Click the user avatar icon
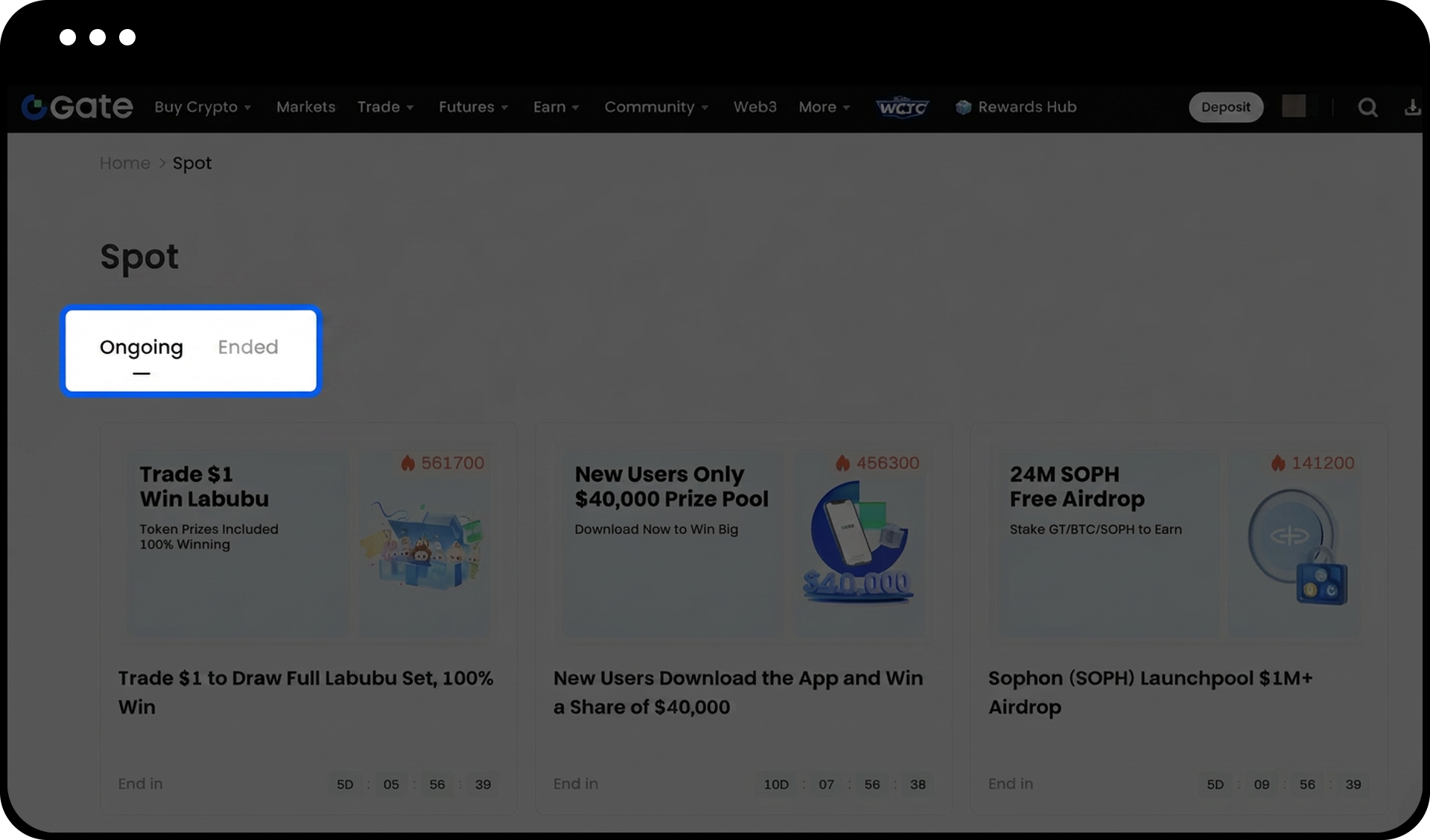The height and width of the screenshot is (840, 1430). coord(1294,106)
